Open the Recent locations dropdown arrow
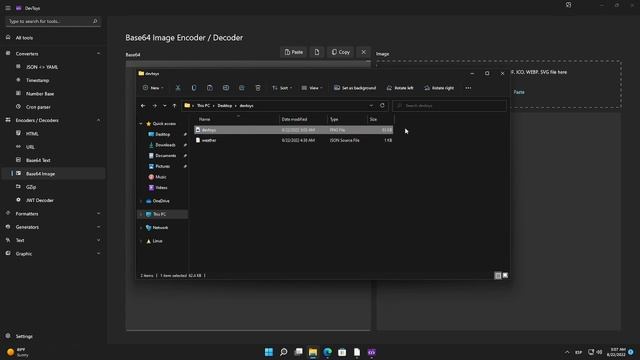This screenshot has width=640, height=360. click(164, 106)
